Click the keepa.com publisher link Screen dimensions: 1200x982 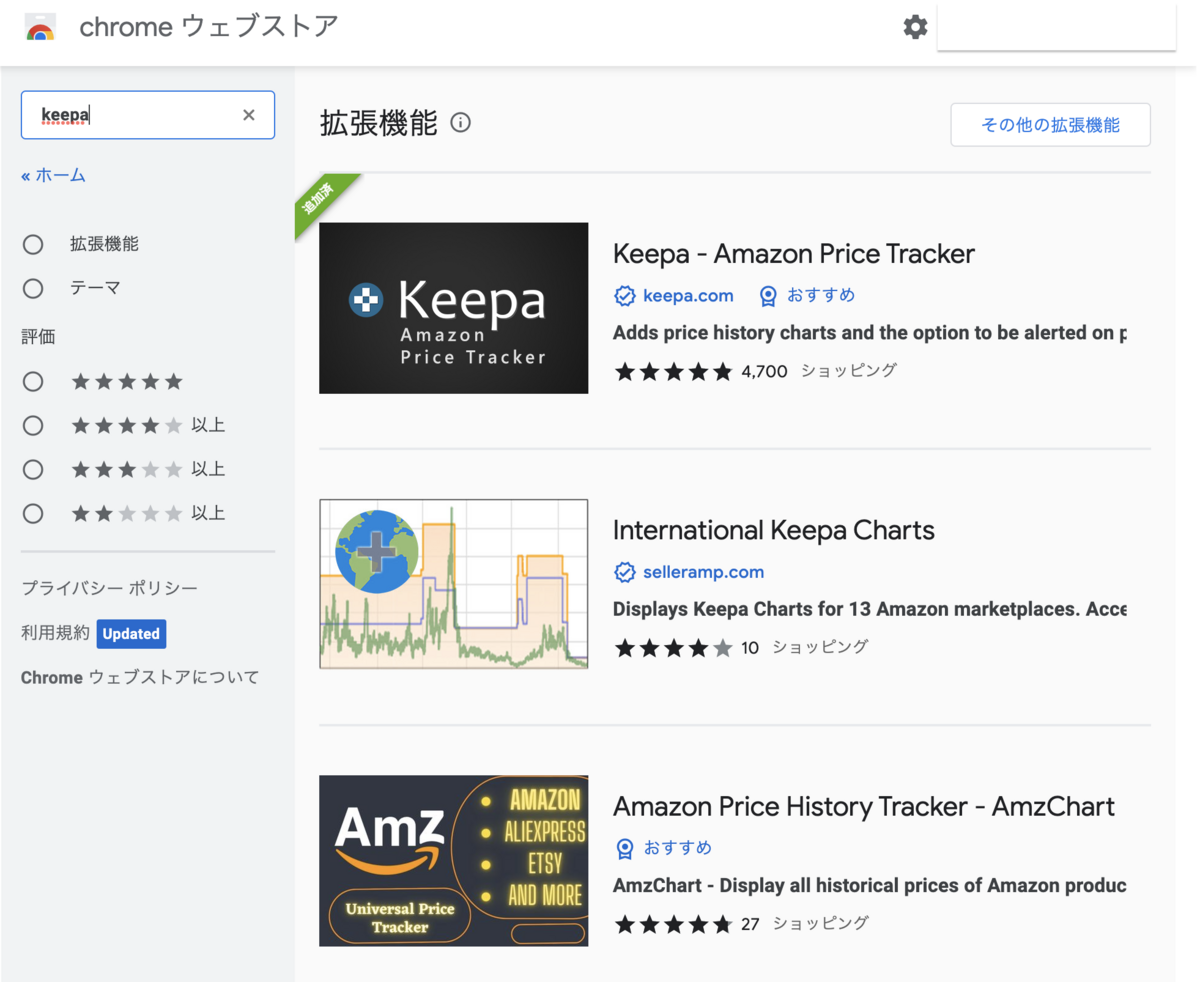pyautogui.click(x=688, y=296)
